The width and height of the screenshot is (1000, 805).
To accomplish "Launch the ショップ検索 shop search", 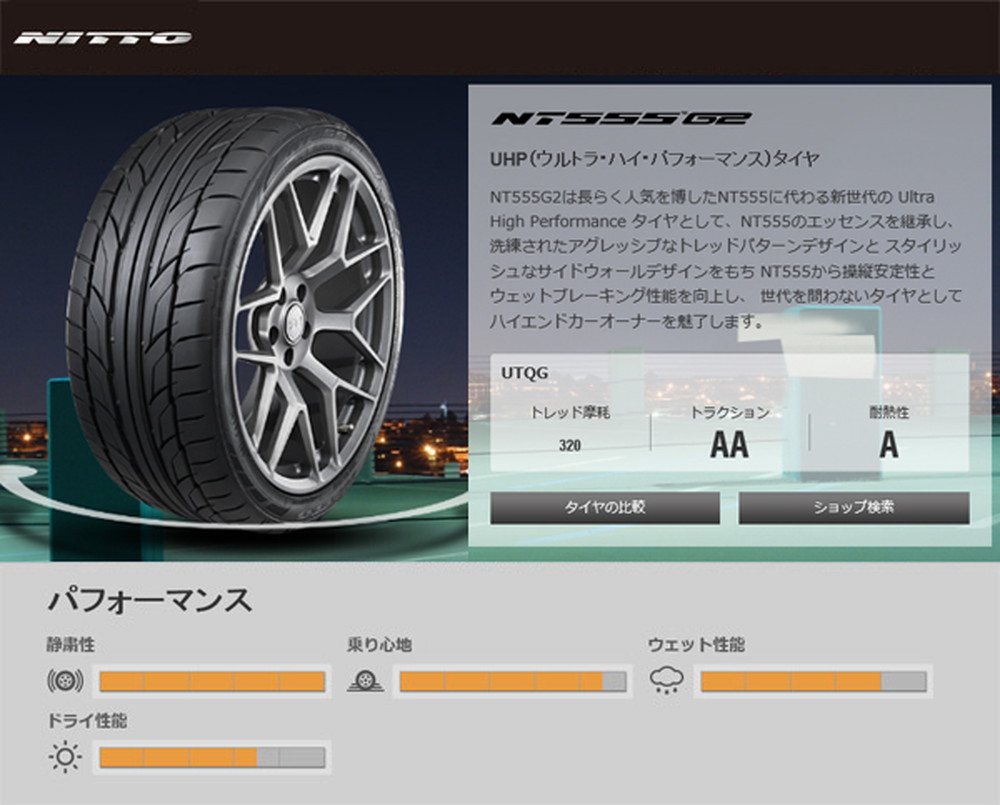I will click(x=855, y=508).
